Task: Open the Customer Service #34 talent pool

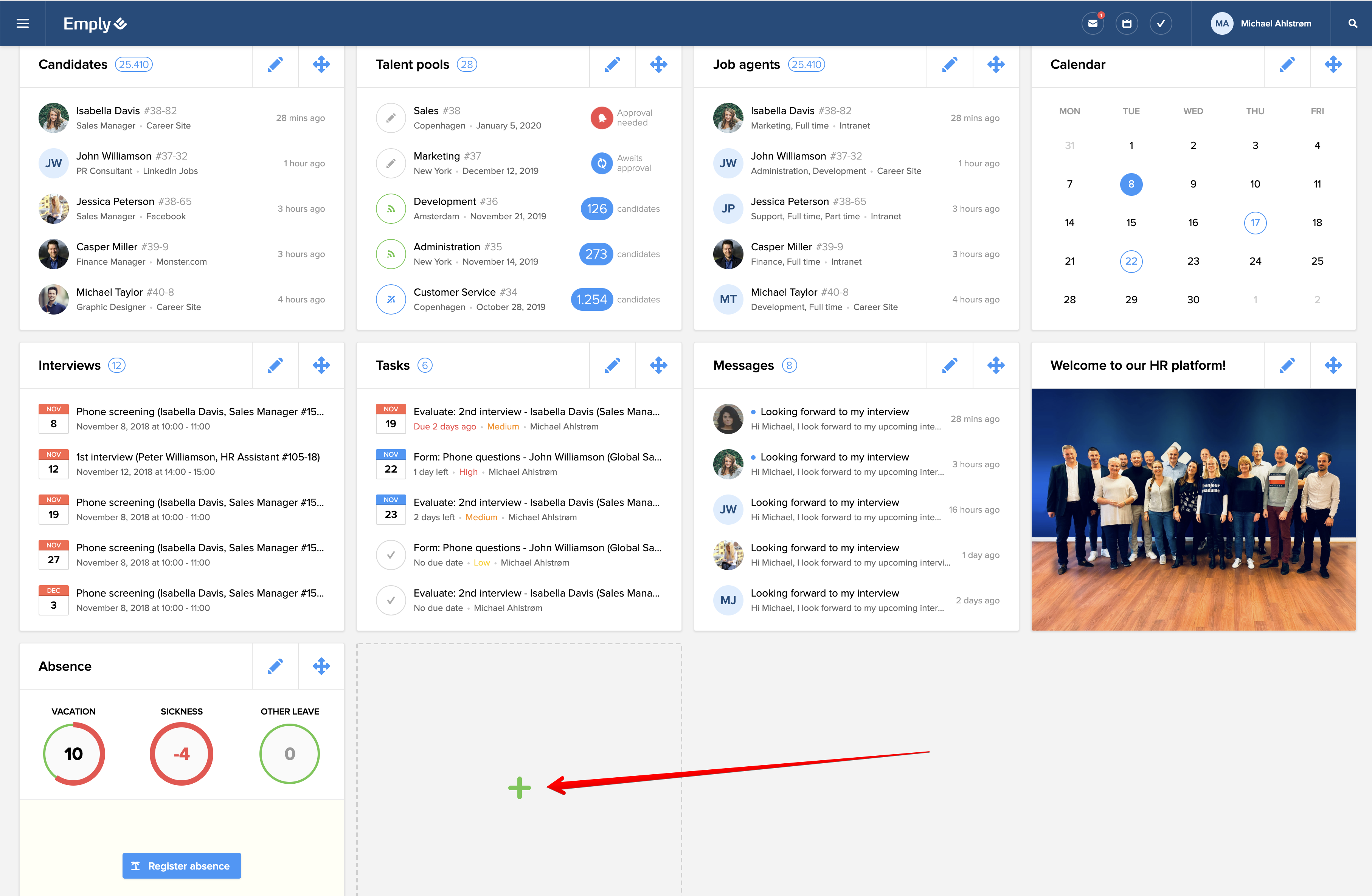Action: [454, 292]
